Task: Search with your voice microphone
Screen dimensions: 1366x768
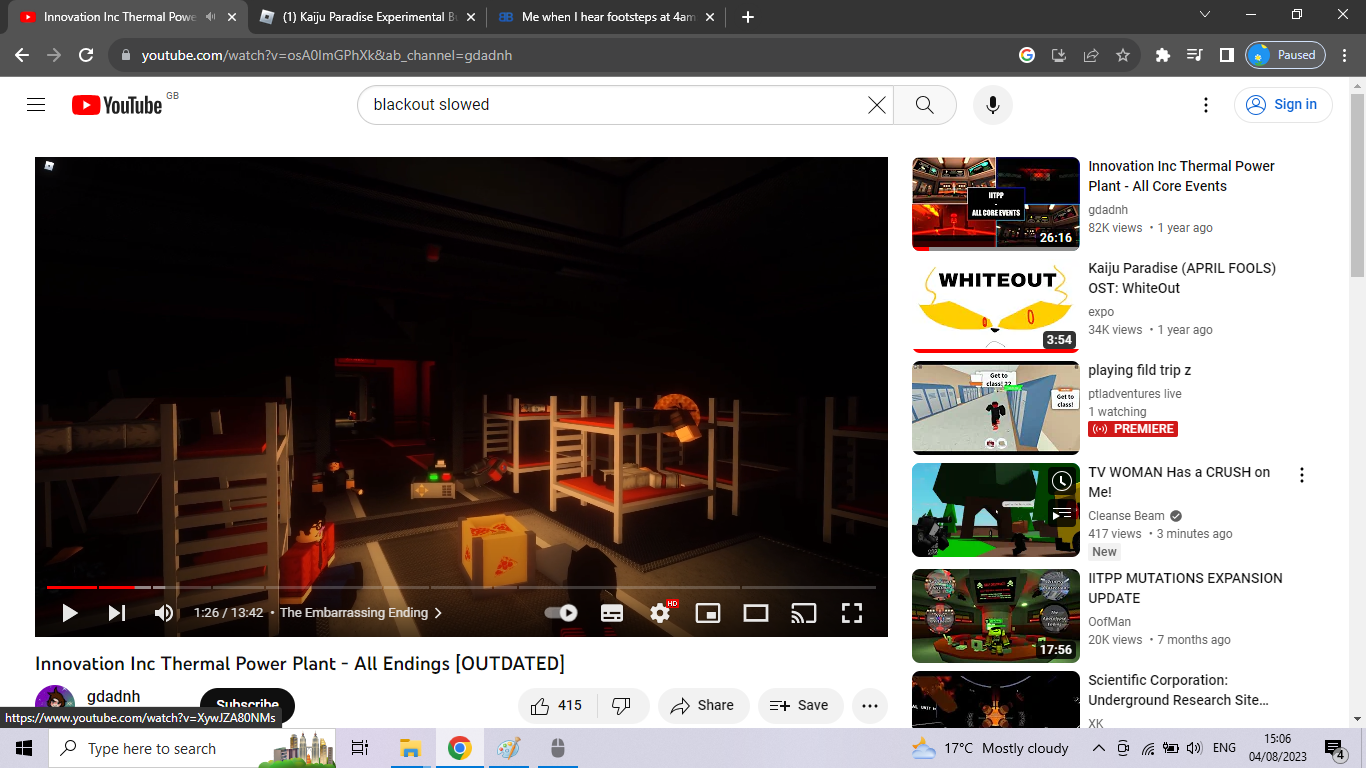Action: pos(993,105)
